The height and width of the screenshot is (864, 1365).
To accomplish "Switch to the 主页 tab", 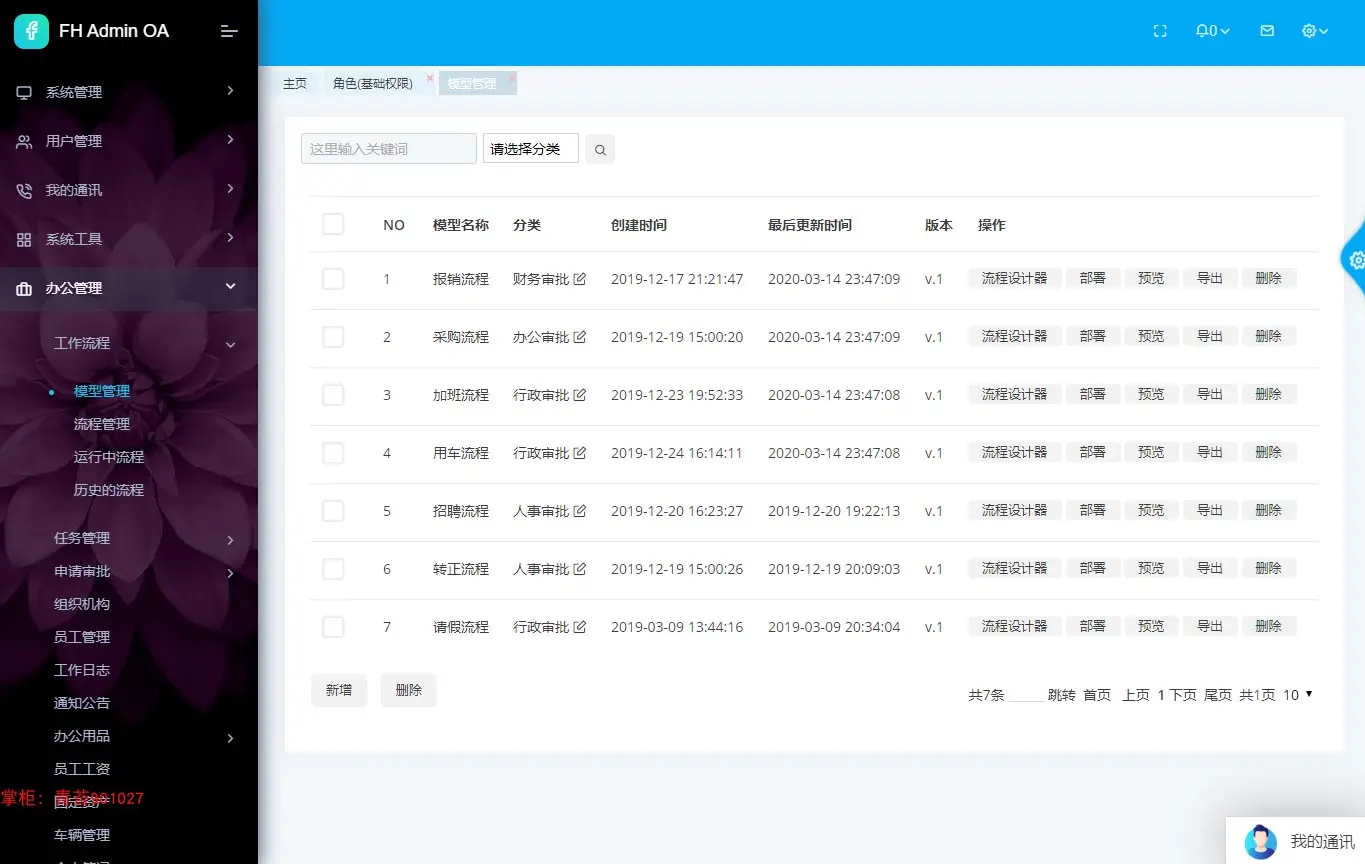I will coord(295,84).
